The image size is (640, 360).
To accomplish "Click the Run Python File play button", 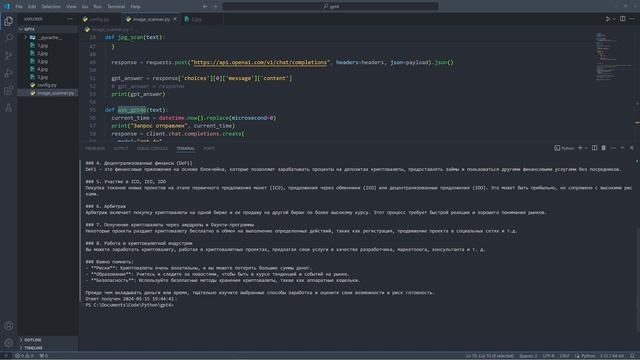I will pyautogui.click(x=608, y=19).
